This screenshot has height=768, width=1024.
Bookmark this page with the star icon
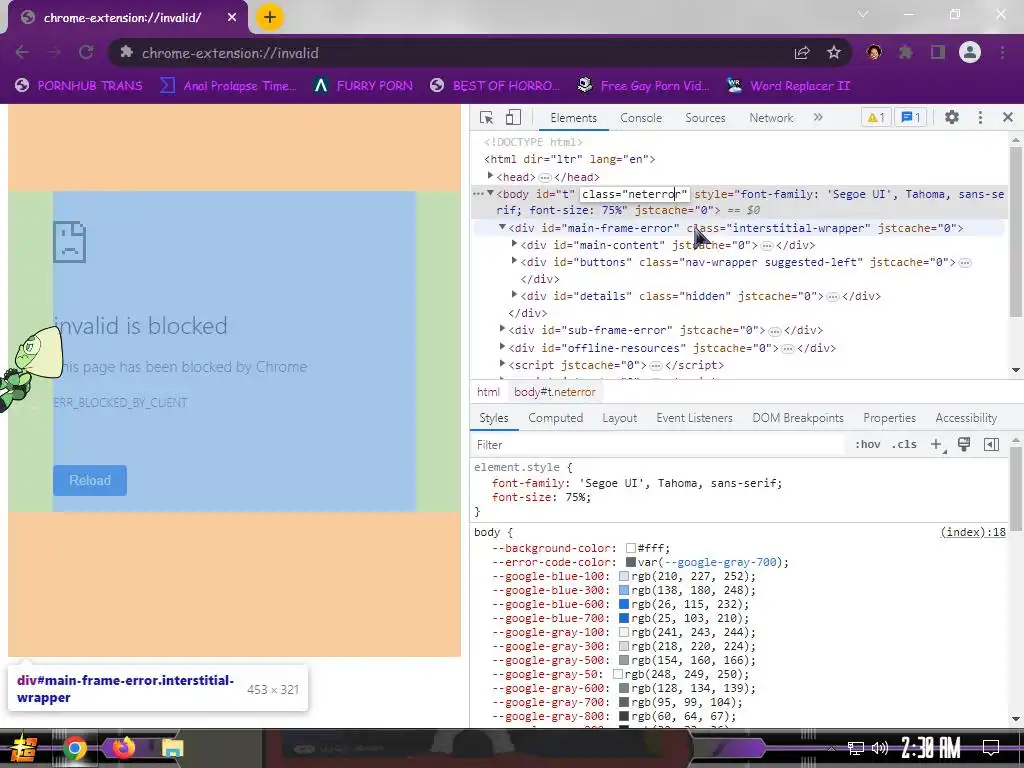tap(833, 53)
